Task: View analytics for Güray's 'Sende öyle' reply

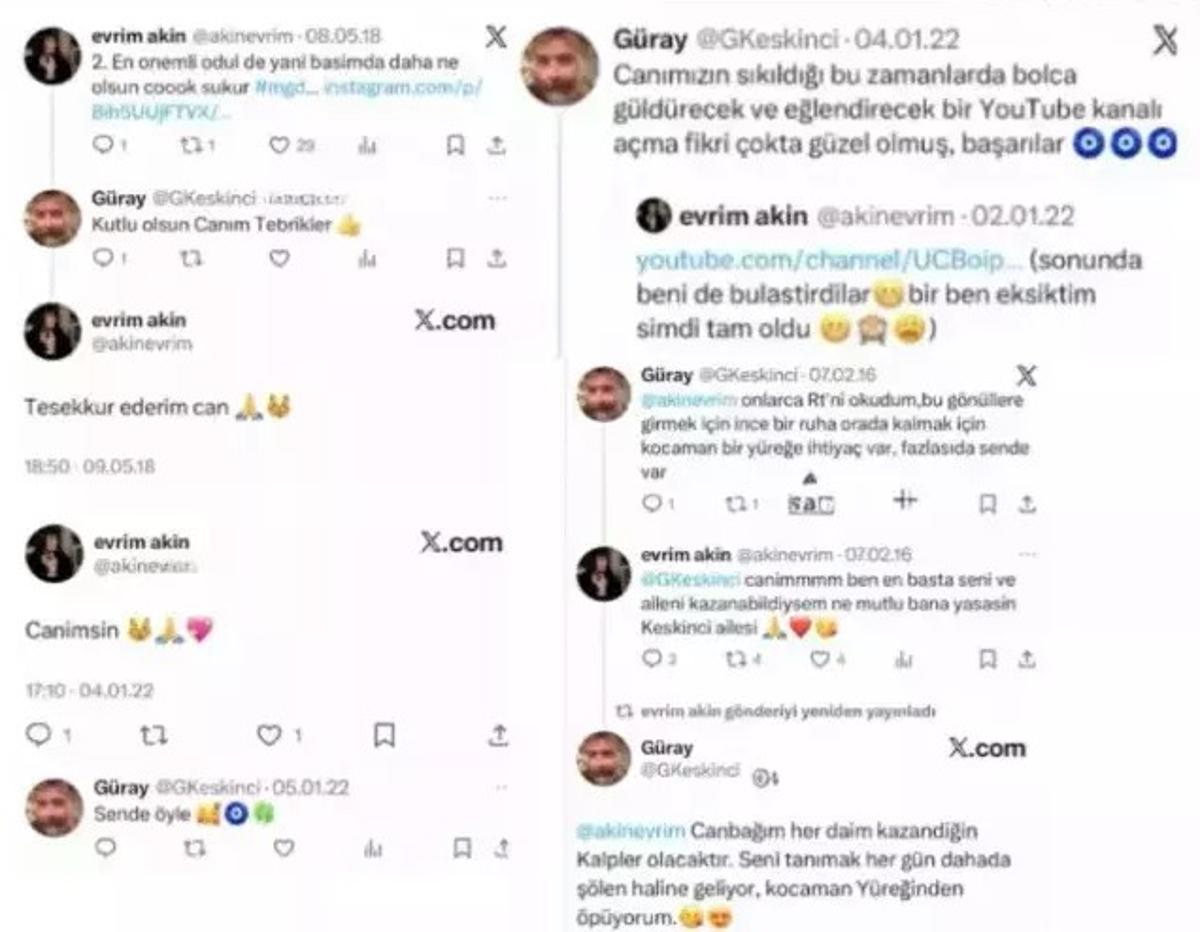Action: point(369,848)
